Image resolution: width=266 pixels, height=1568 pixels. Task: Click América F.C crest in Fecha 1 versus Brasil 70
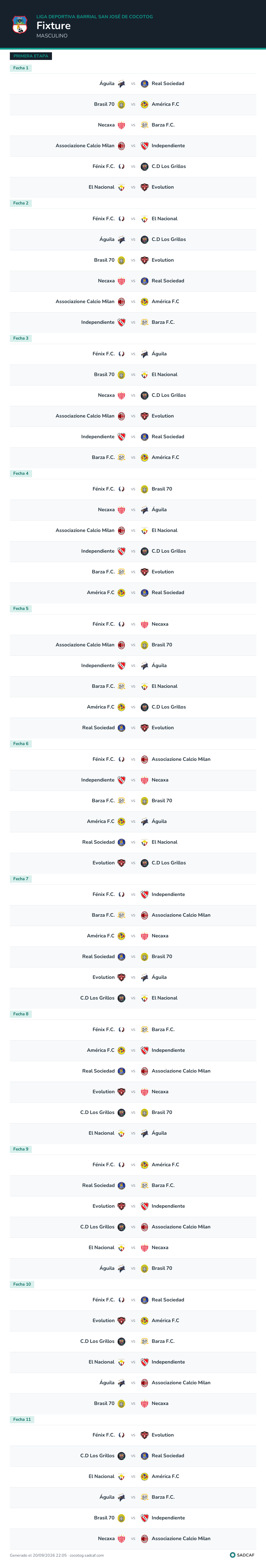tap(145, 104)
